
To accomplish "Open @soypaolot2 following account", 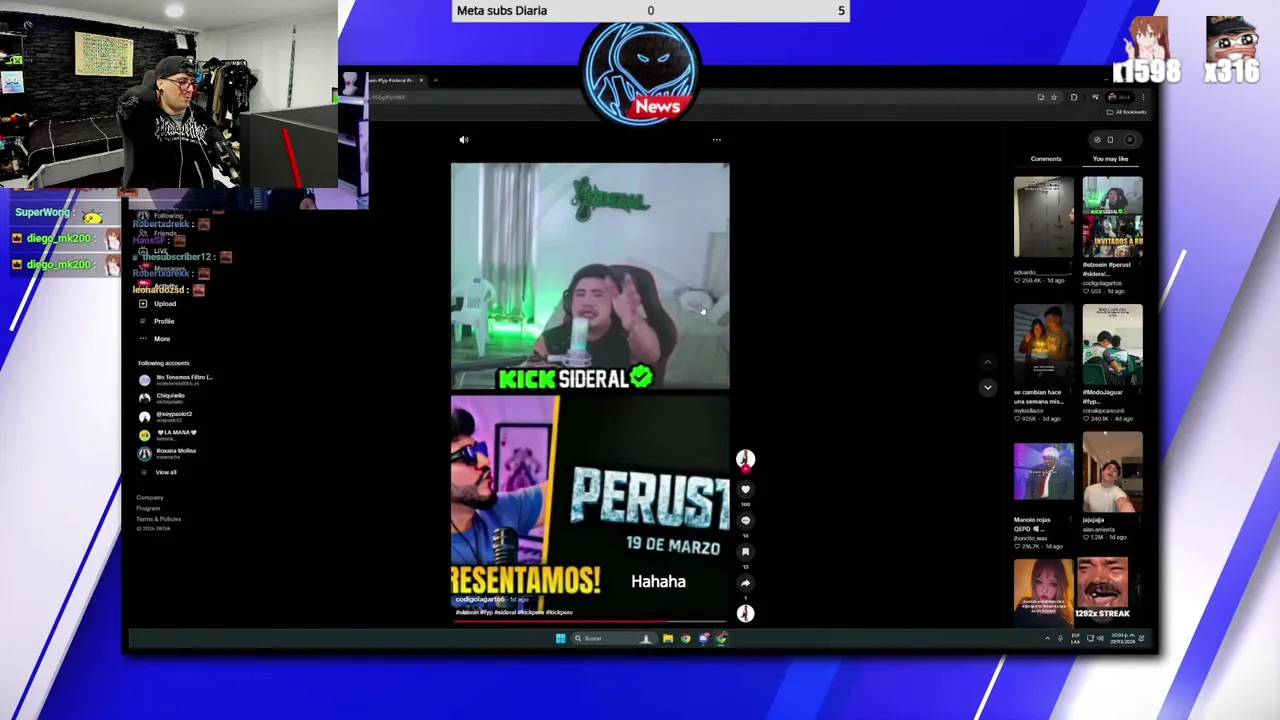I will click(167, 416).
